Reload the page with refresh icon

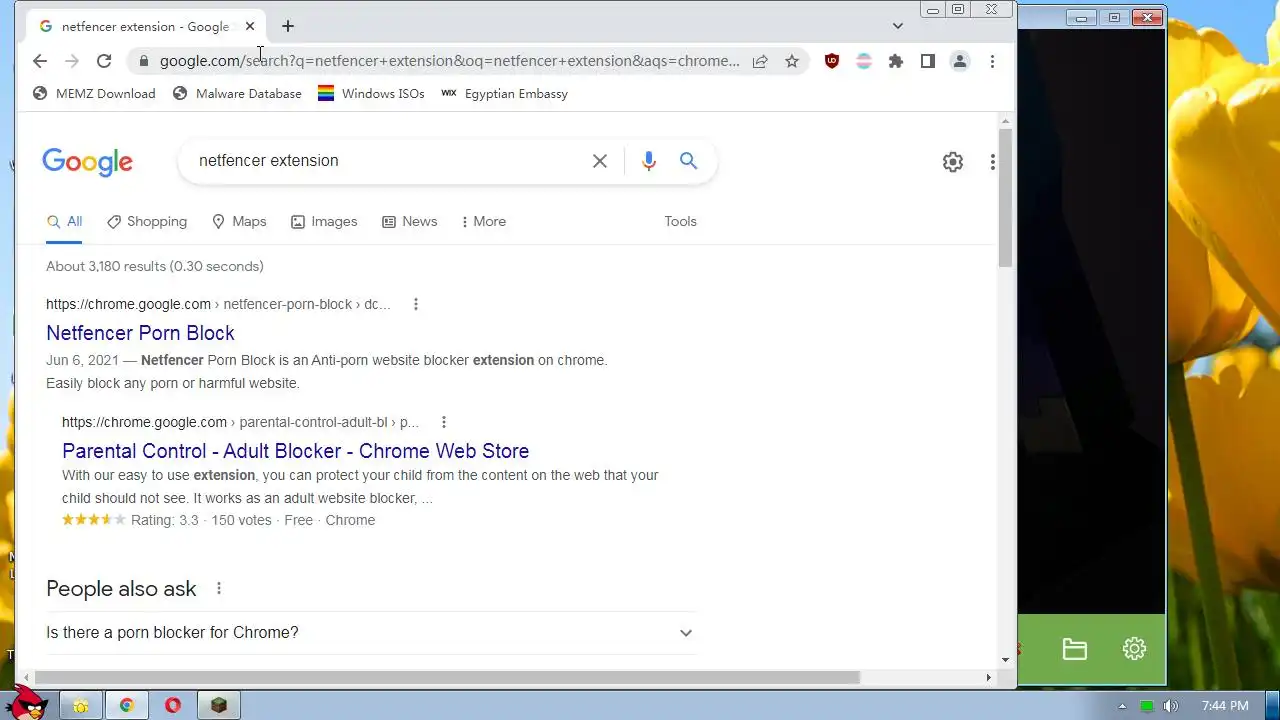tap(104, 61)
